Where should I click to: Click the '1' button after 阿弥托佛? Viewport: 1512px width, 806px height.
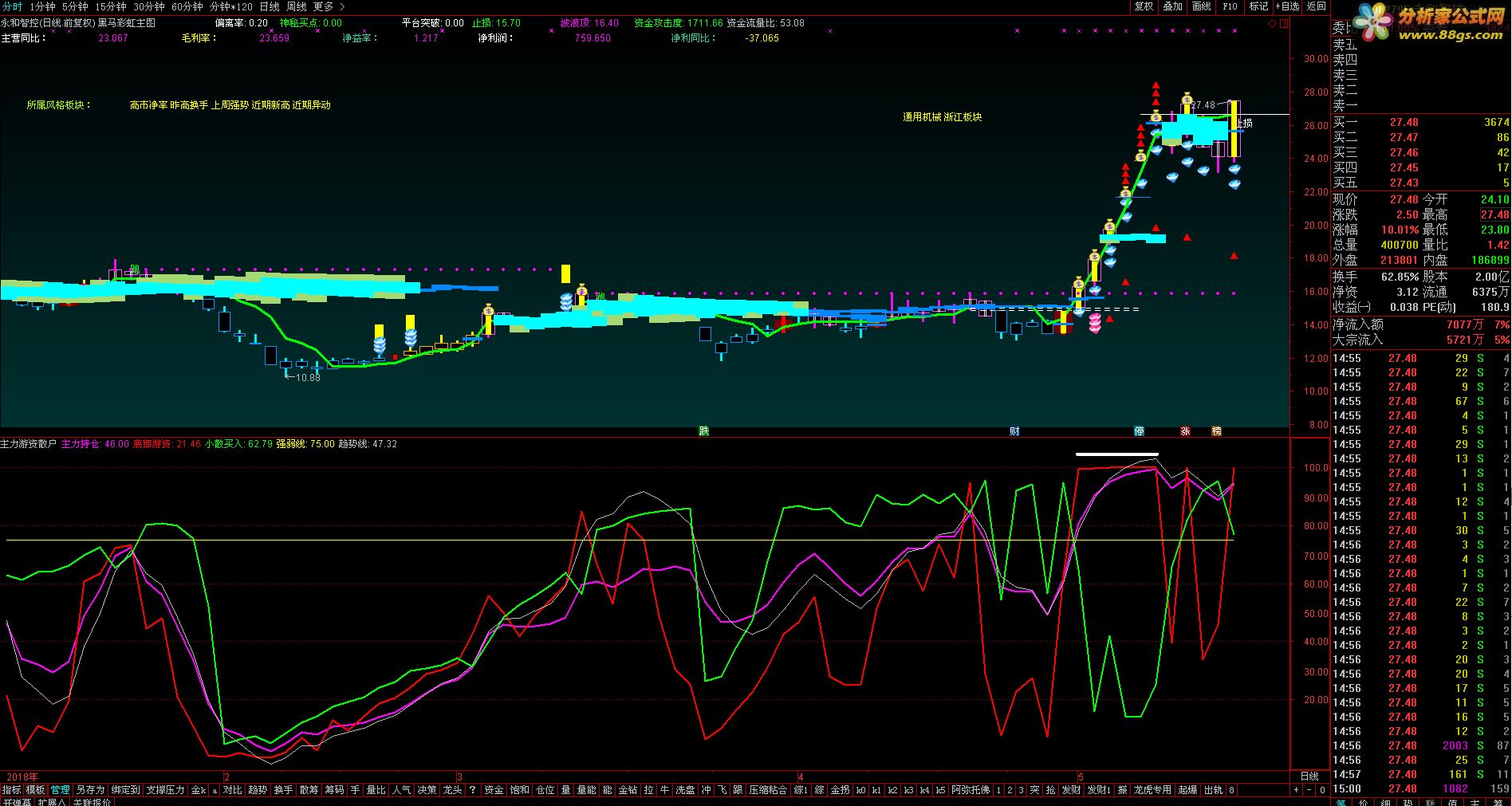[998, 790]
